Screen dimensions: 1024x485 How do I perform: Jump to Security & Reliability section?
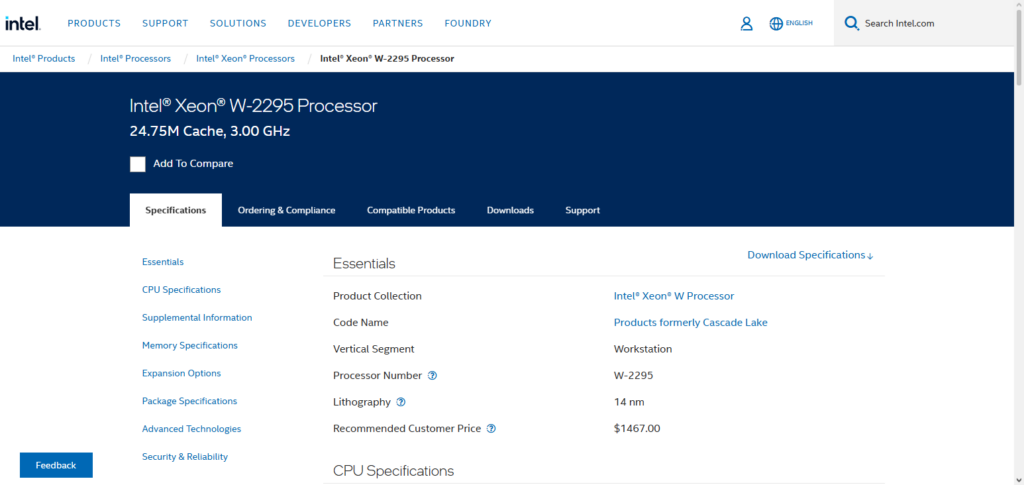point(185,457)
